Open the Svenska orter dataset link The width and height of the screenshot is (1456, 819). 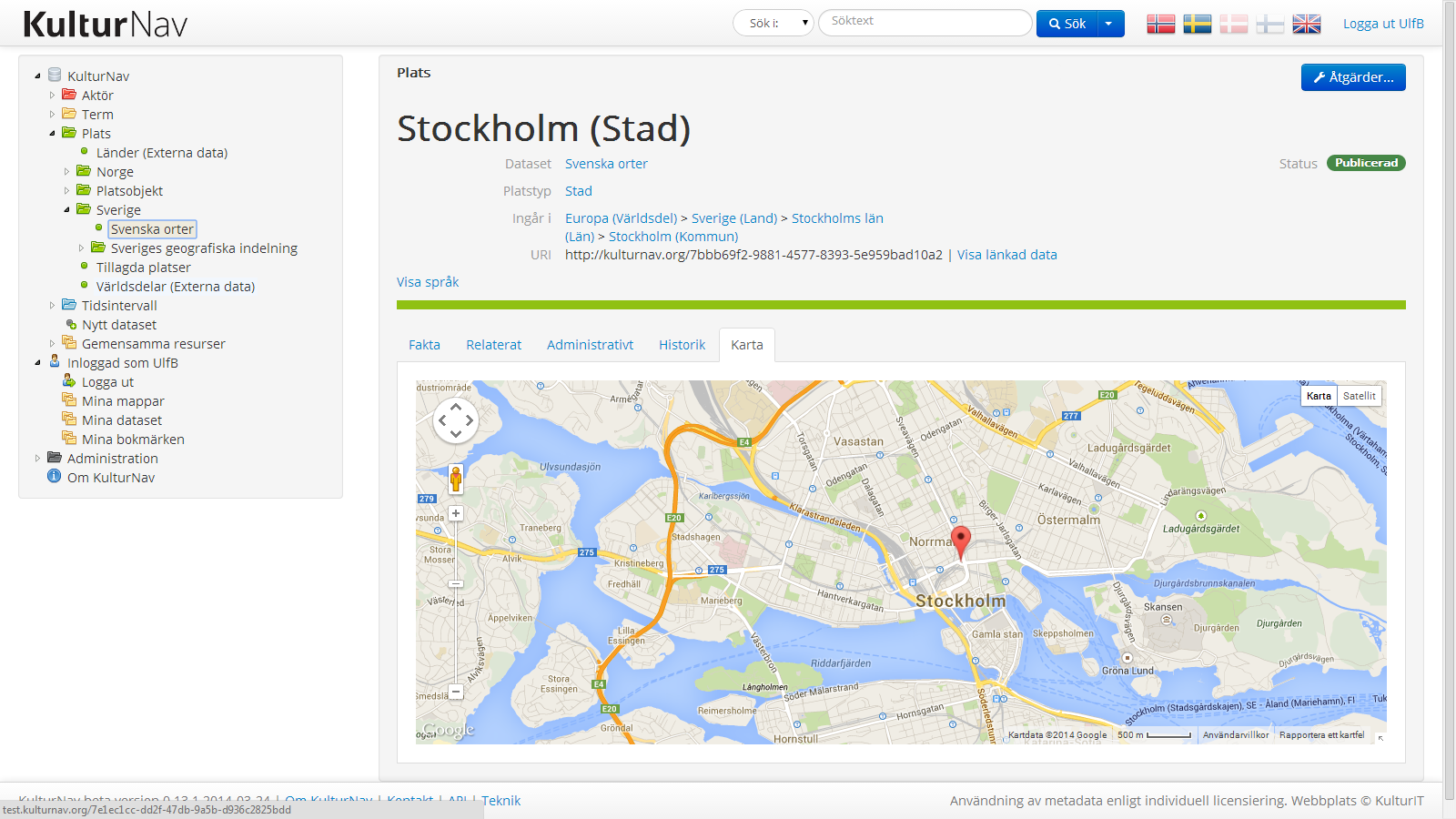tap(606, 164)
